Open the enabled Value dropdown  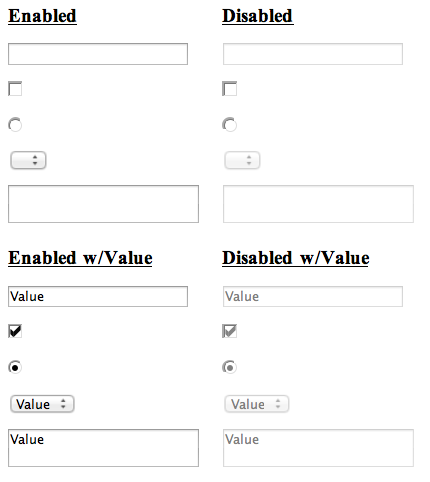point(42,404)
